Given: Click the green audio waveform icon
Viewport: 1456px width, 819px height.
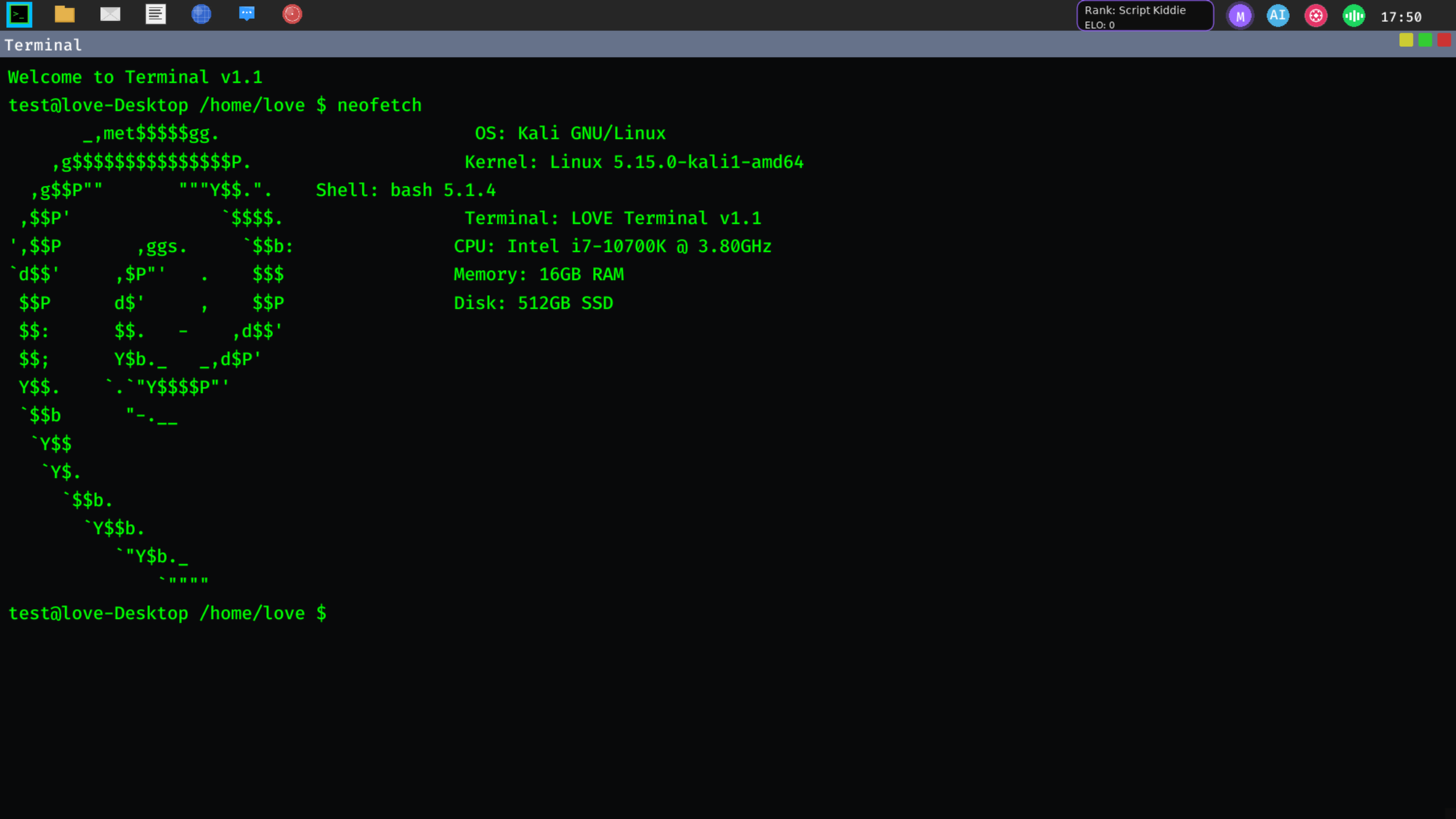Looking at the screenshot, I should click(1354, 16).
